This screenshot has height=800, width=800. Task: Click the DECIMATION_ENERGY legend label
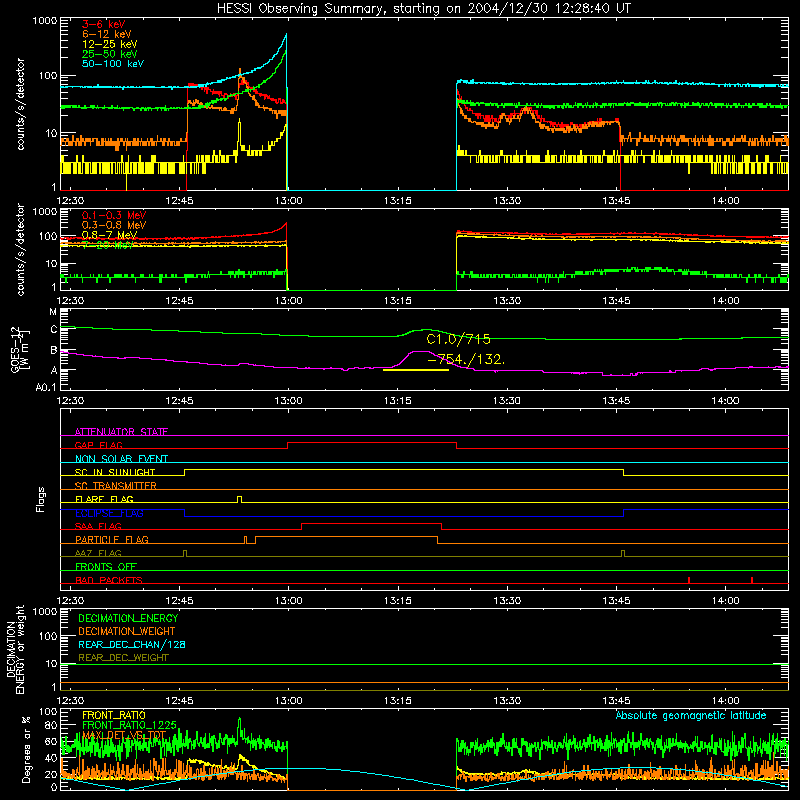pos(128,618)
